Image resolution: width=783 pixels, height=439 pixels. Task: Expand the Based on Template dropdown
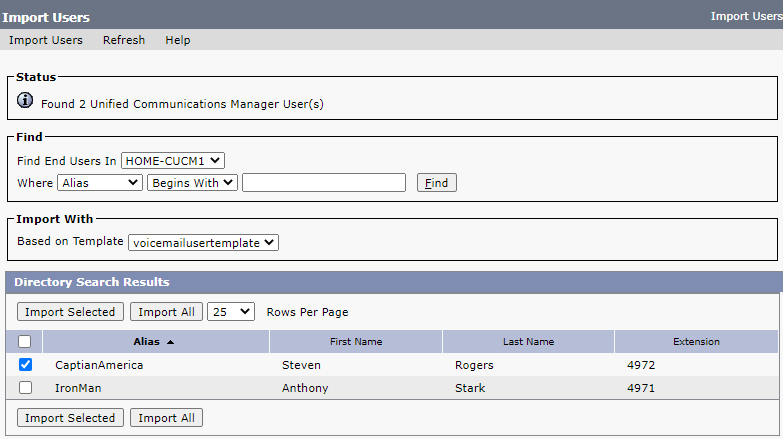(x=204, y=242)
